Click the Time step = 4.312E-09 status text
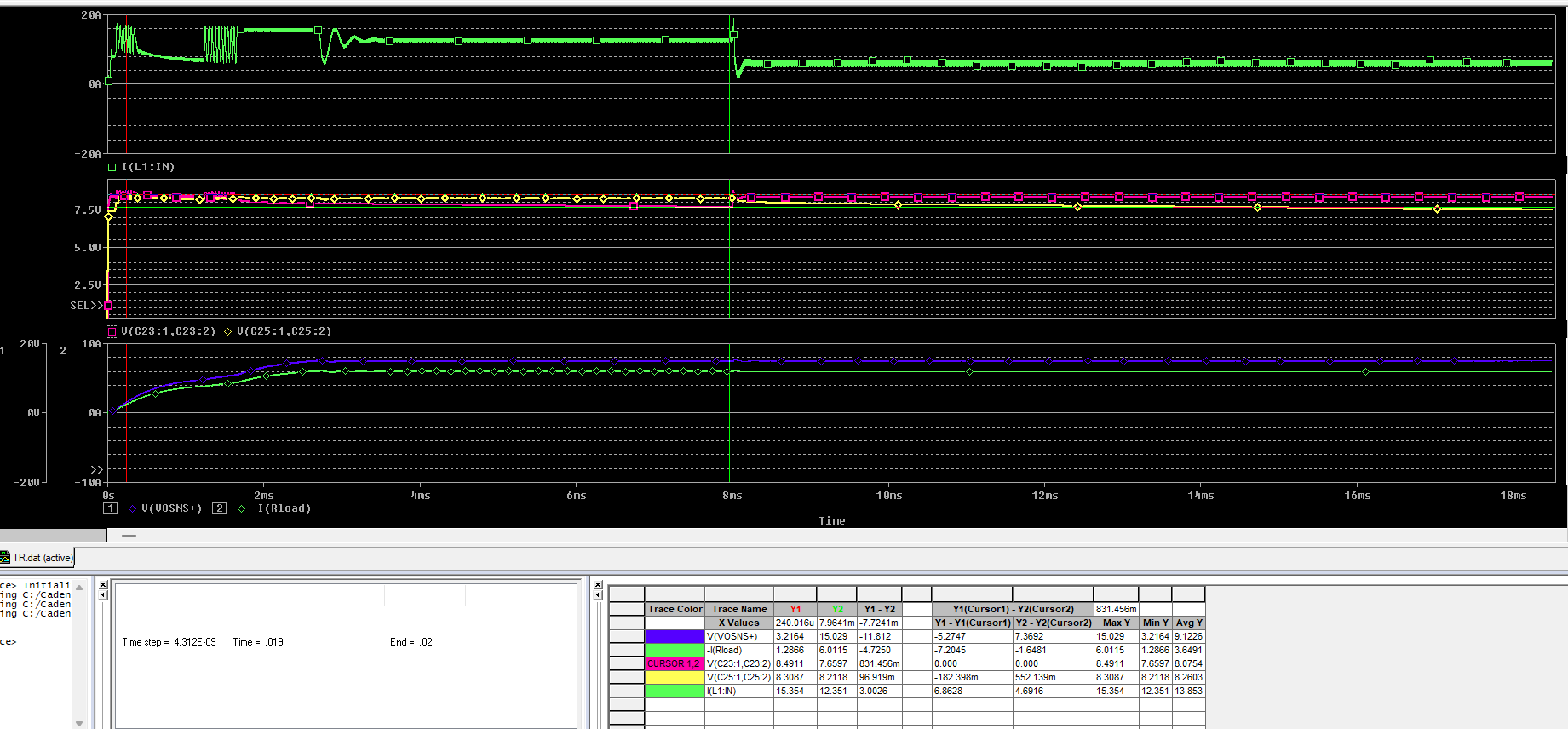Image resolution: width=1568 pixels, height=729 pixels. pyautogui.click(x=169, y=642)
